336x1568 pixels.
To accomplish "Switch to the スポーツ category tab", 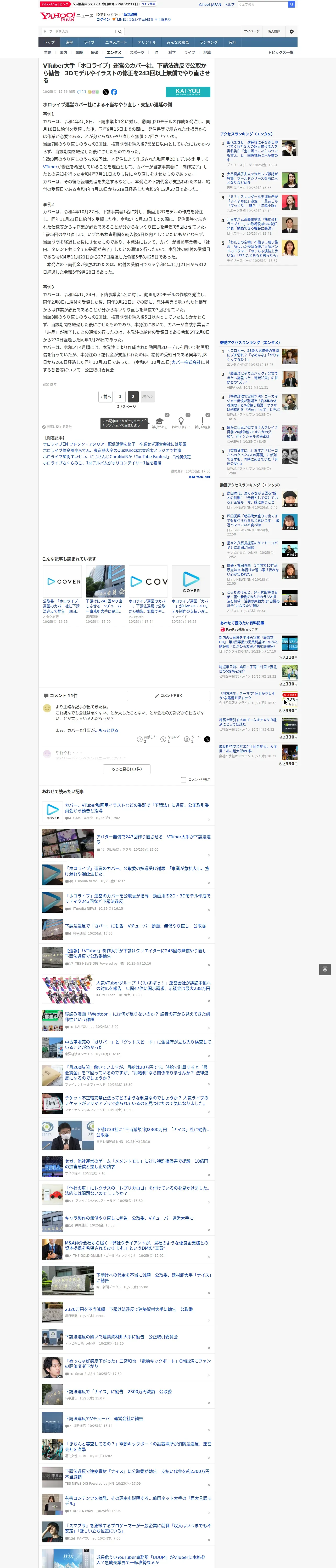I will click(137, 52).
